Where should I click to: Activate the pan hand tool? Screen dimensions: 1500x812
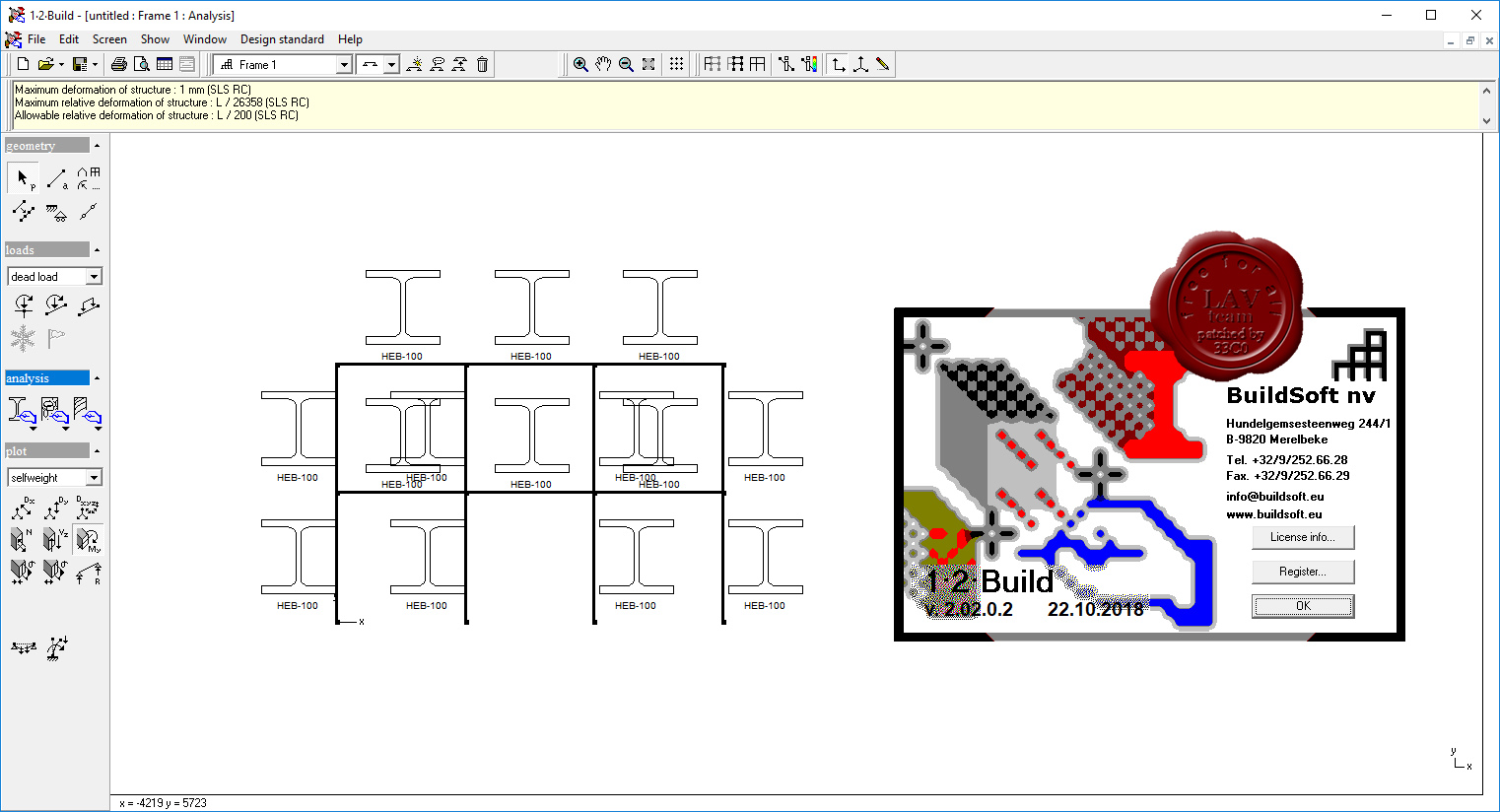603,64
